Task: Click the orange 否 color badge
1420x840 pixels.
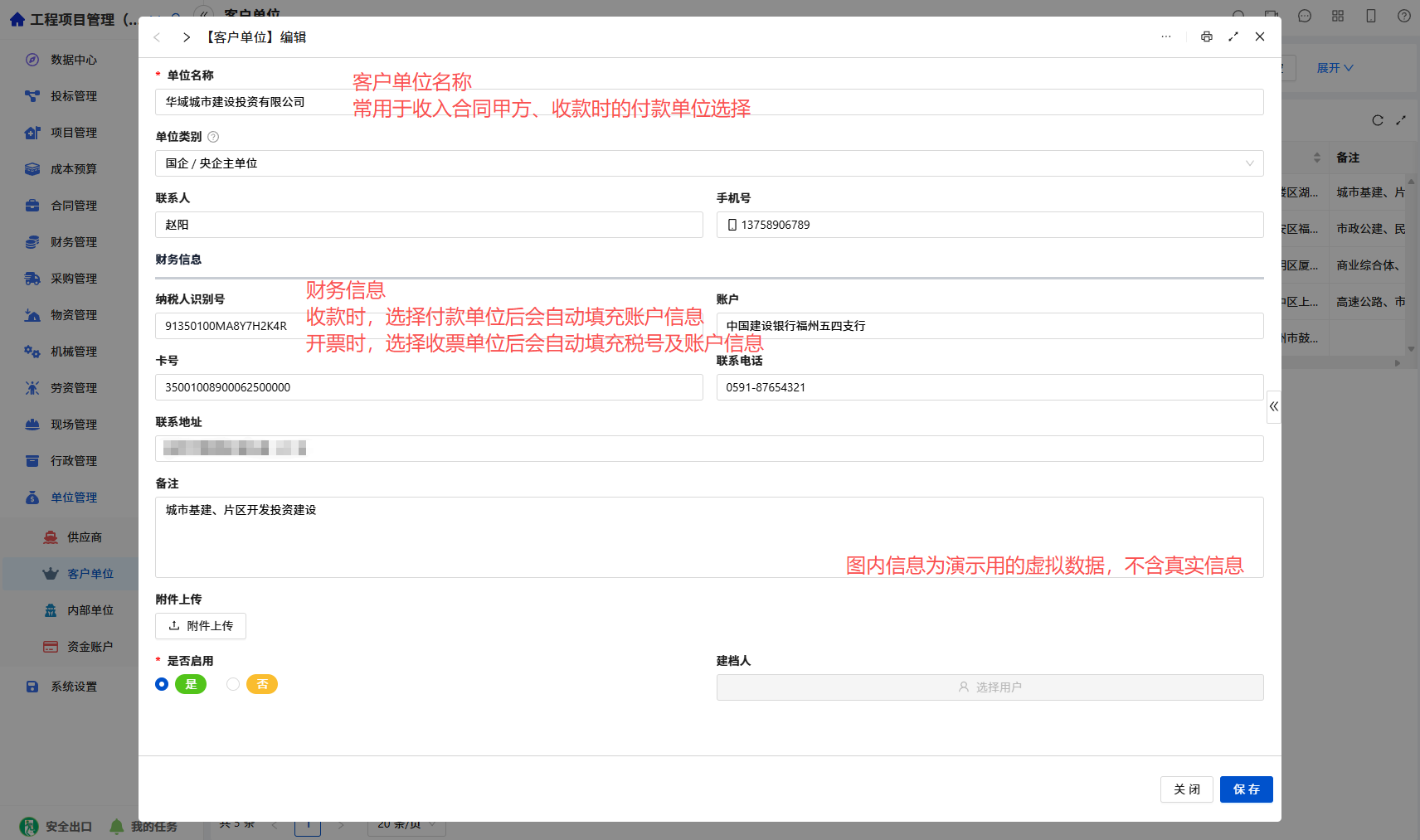Action: (x=262, y=684)
